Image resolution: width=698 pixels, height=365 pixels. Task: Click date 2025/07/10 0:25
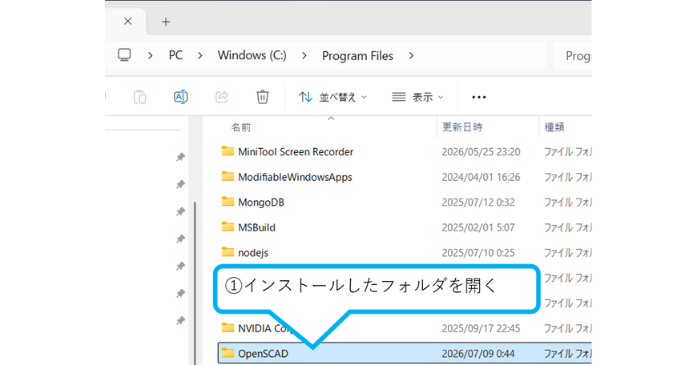[478, 253]
